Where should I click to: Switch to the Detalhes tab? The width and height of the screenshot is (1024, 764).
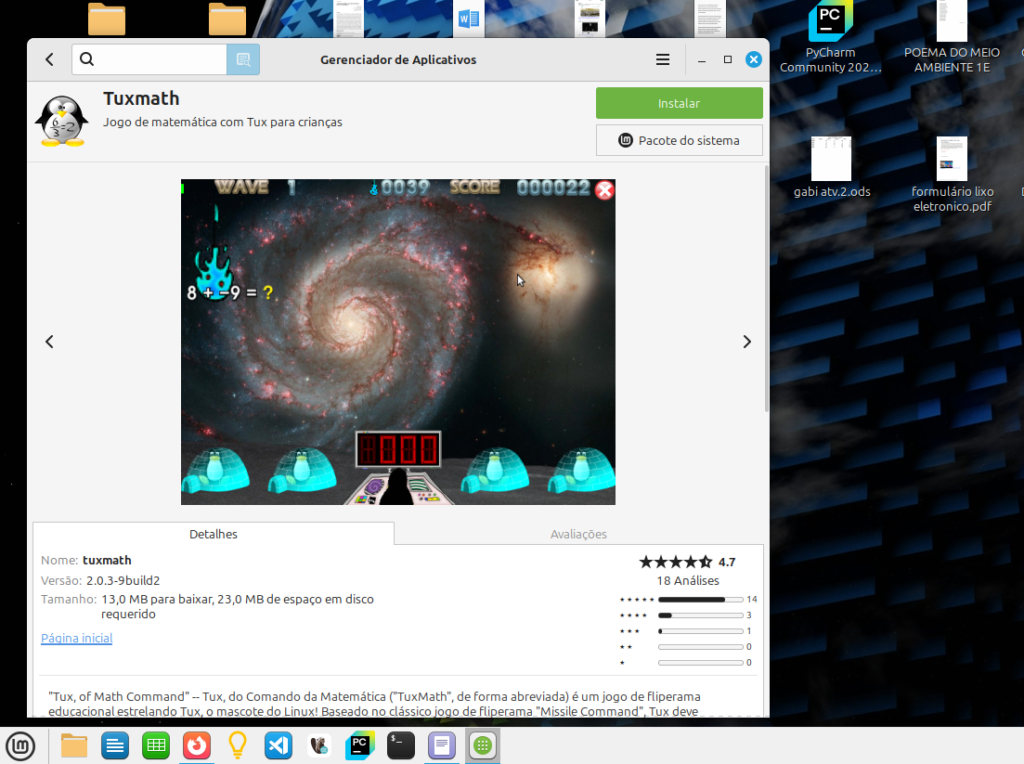[x=213, y=534]
